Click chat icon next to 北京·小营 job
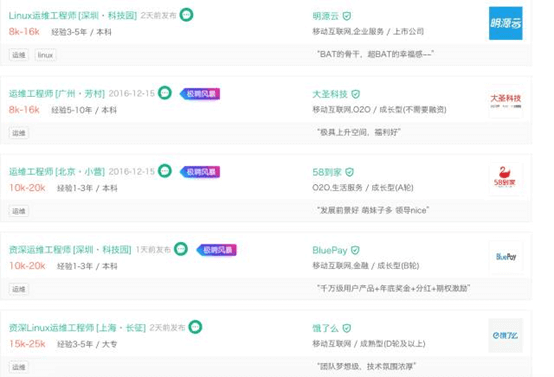The height and width of the screenshot is (377, 554). [165, 171]
